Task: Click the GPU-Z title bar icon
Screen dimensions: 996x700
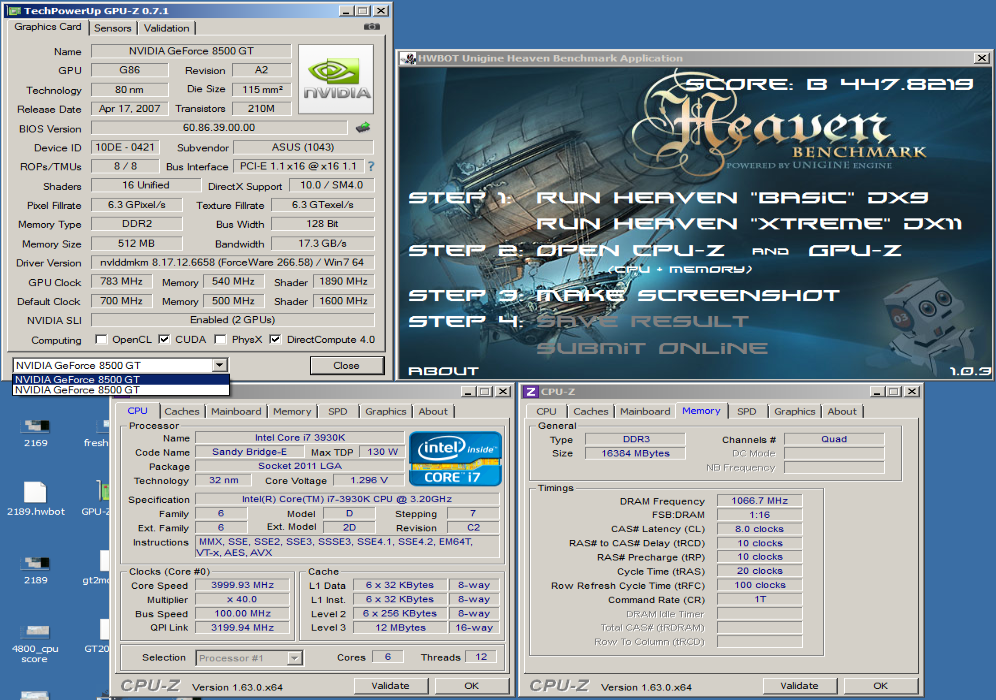Action: point(14,11)
